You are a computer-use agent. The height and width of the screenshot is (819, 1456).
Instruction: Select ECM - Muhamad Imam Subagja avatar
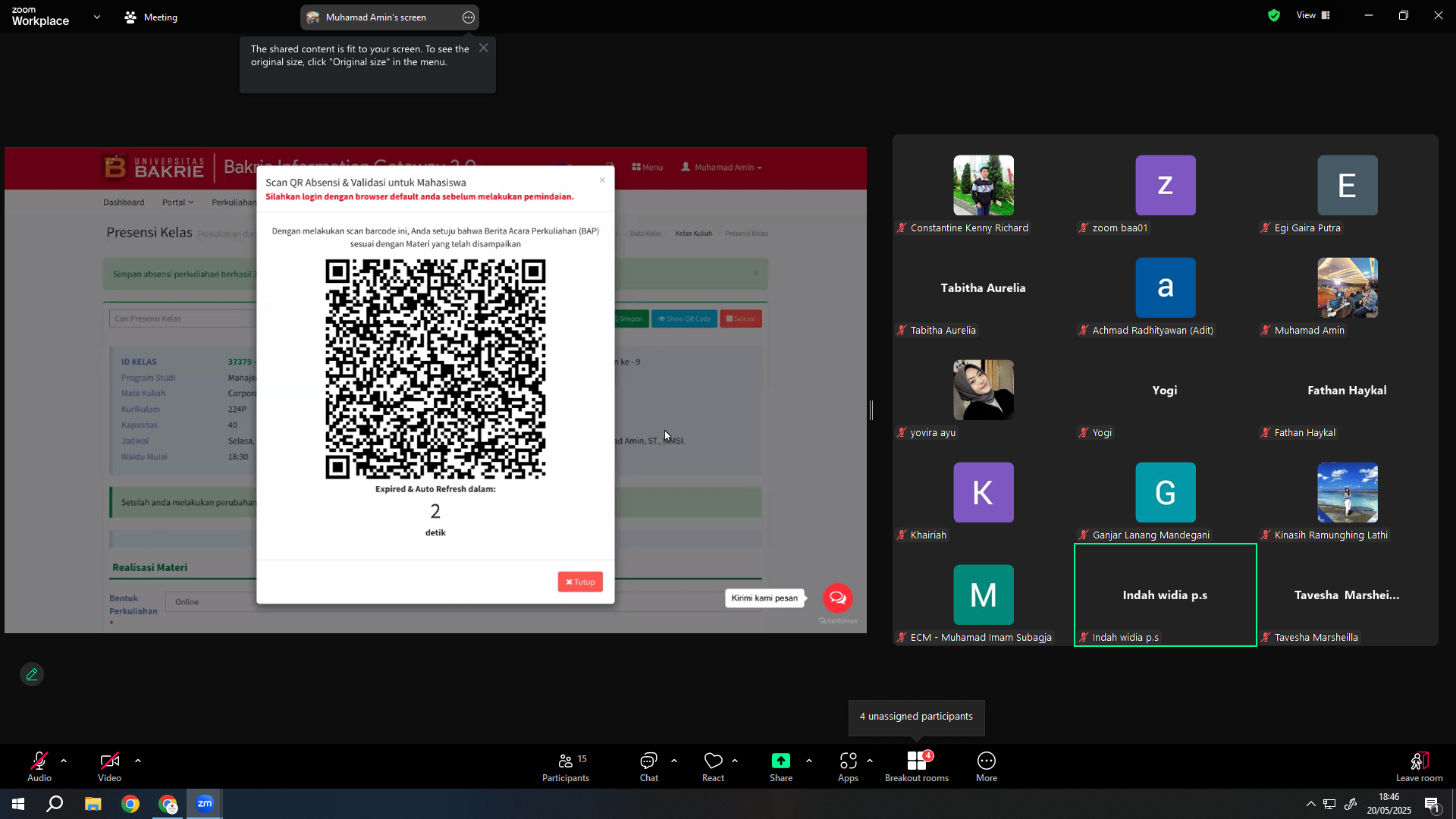pyautogui.click(x=984, y=595)
